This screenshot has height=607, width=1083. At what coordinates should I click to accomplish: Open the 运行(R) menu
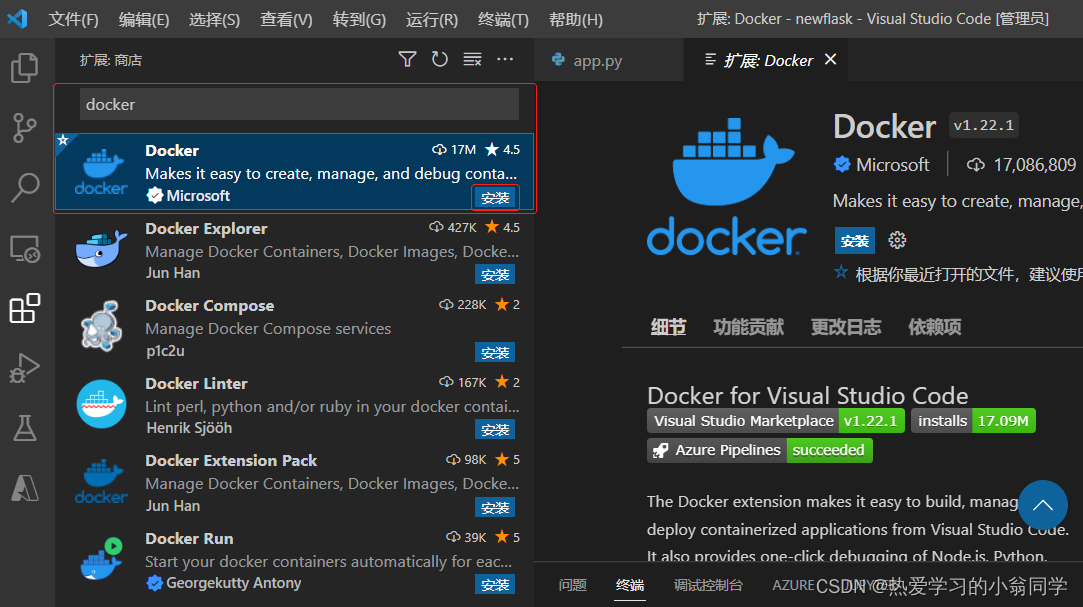pos(432,19)
